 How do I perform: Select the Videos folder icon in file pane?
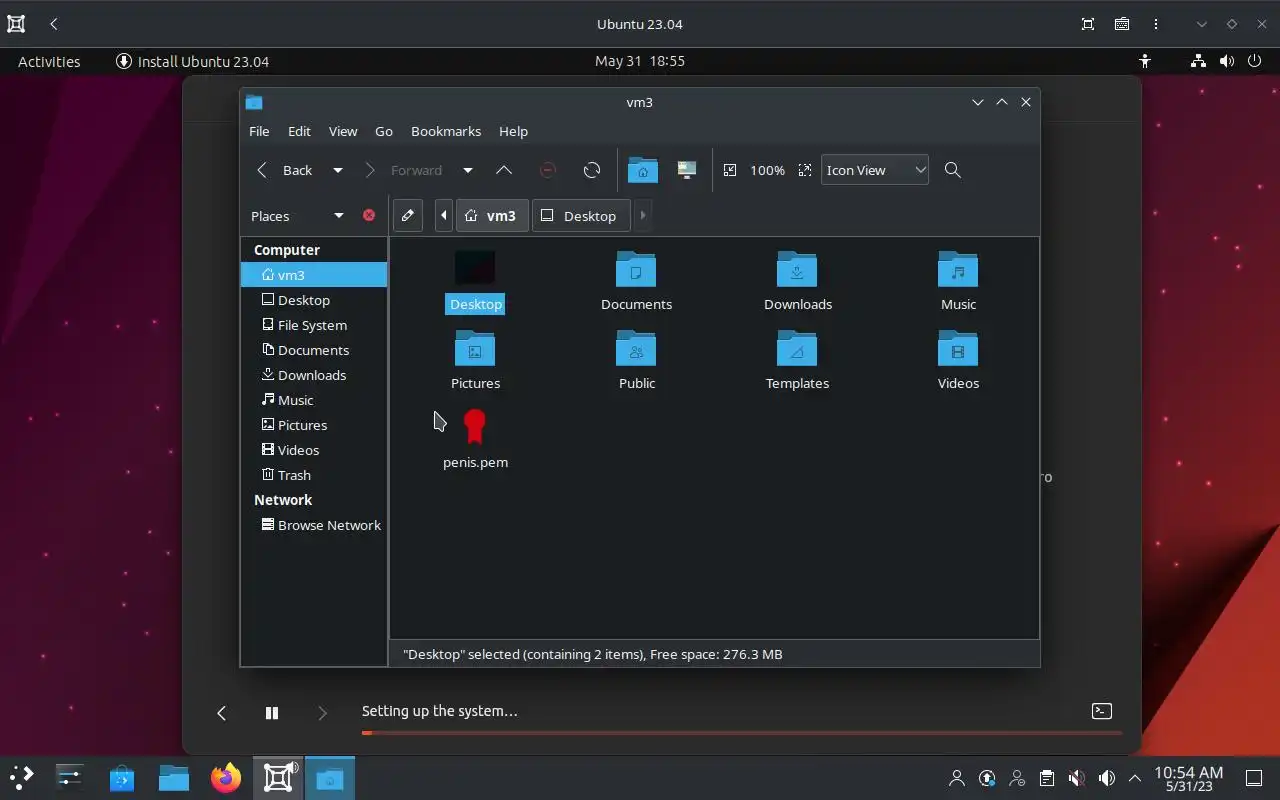958,347
